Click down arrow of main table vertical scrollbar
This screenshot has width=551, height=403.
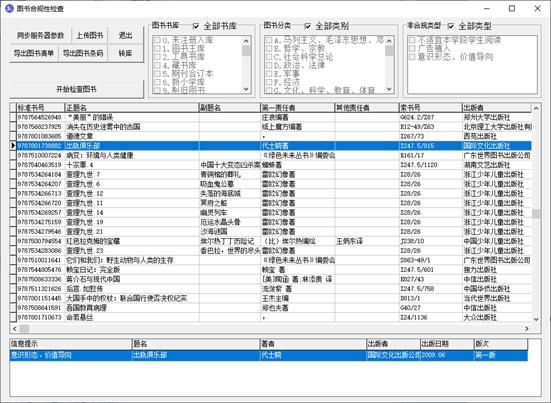[536, 319]
